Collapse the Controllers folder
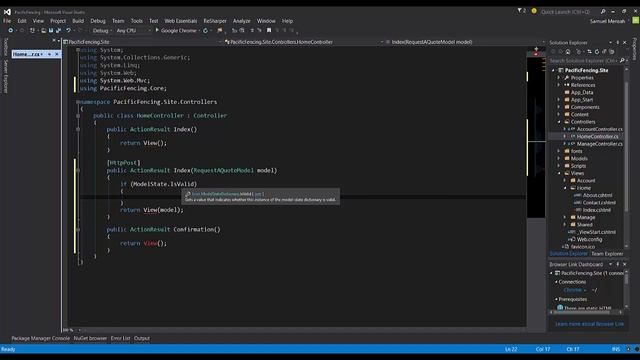640x360 pixels. (559, 122)
